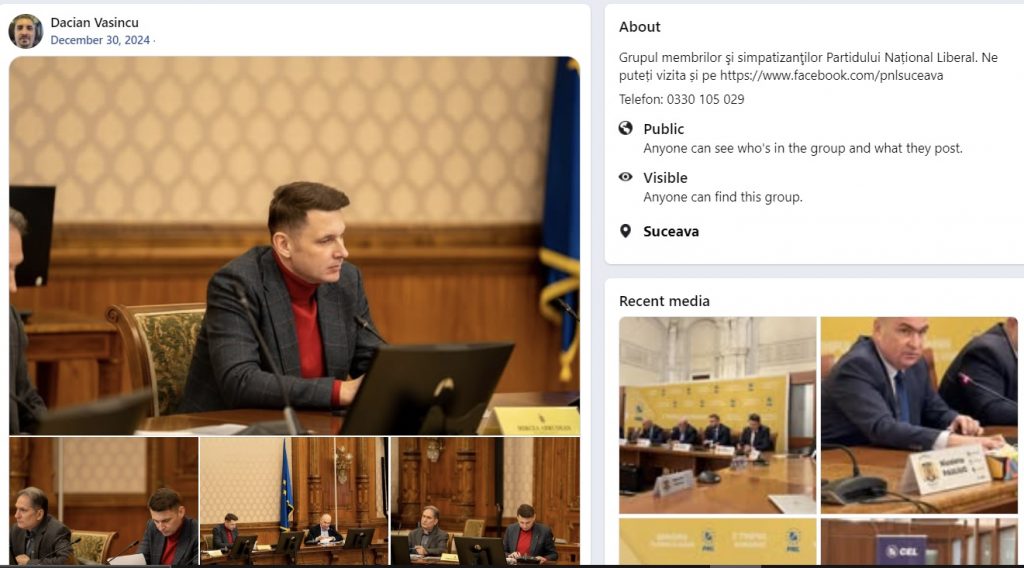
Task: Click the location pin icon beside Suceava
Action: (626, 231)
